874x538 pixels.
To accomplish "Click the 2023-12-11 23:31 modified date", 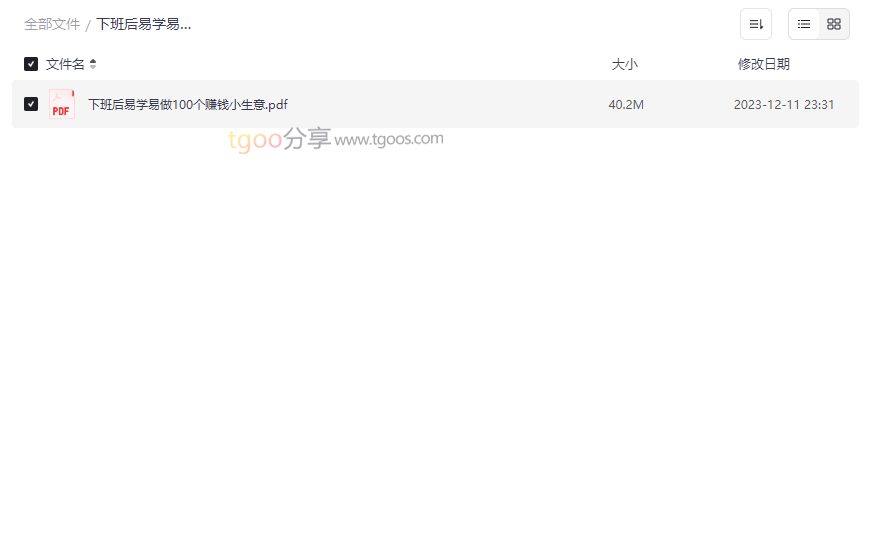I will click(x=784, y=105).
